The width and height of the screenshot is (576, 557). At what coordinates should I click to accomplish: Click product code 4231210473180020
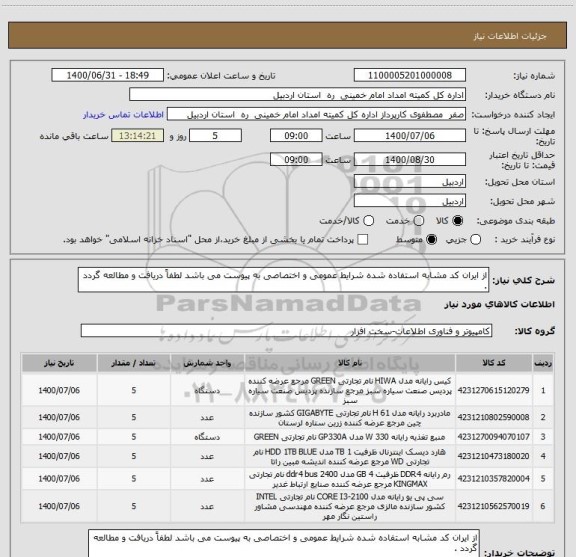point(494,456)
